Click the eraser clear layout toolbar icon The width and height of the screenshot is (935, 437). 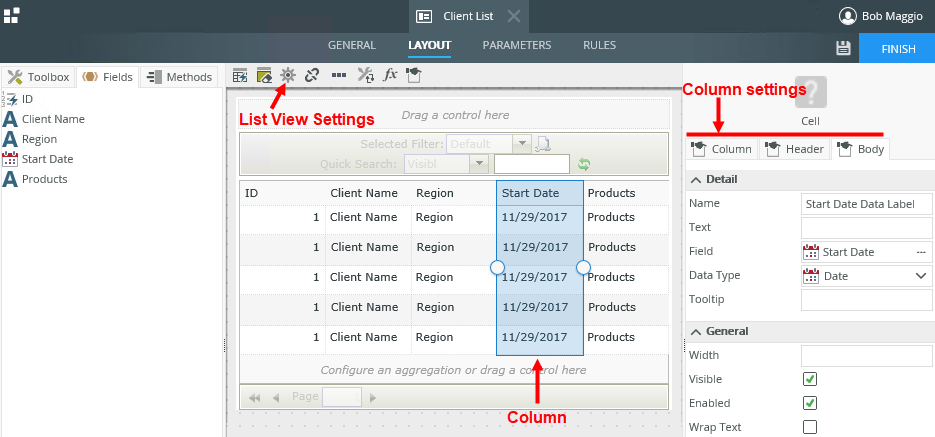pyautogui.click(x=264, y=75)
